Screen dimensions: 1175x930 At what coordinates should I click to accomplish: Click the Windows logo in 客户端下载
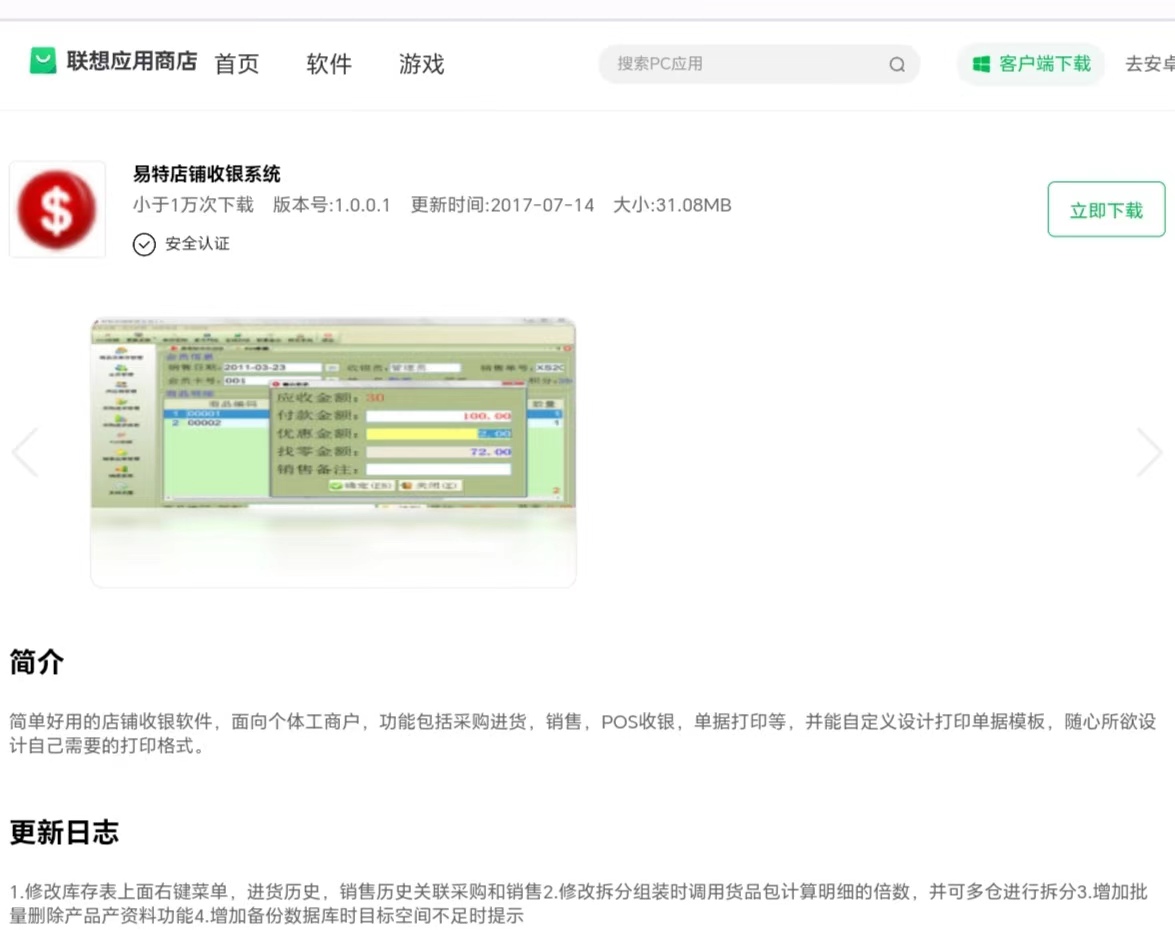pyautogui.click(x=981, y=64)
